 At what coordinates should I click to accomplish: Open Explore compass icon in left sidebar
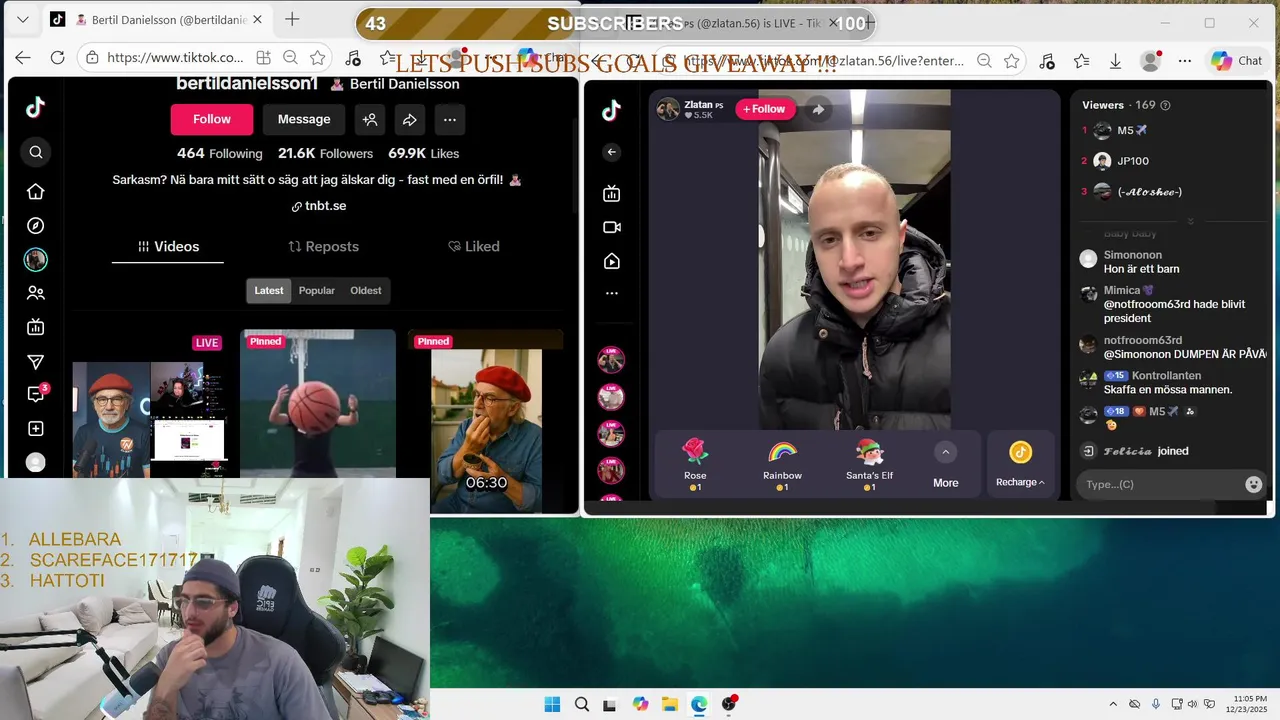click(36, 226)
